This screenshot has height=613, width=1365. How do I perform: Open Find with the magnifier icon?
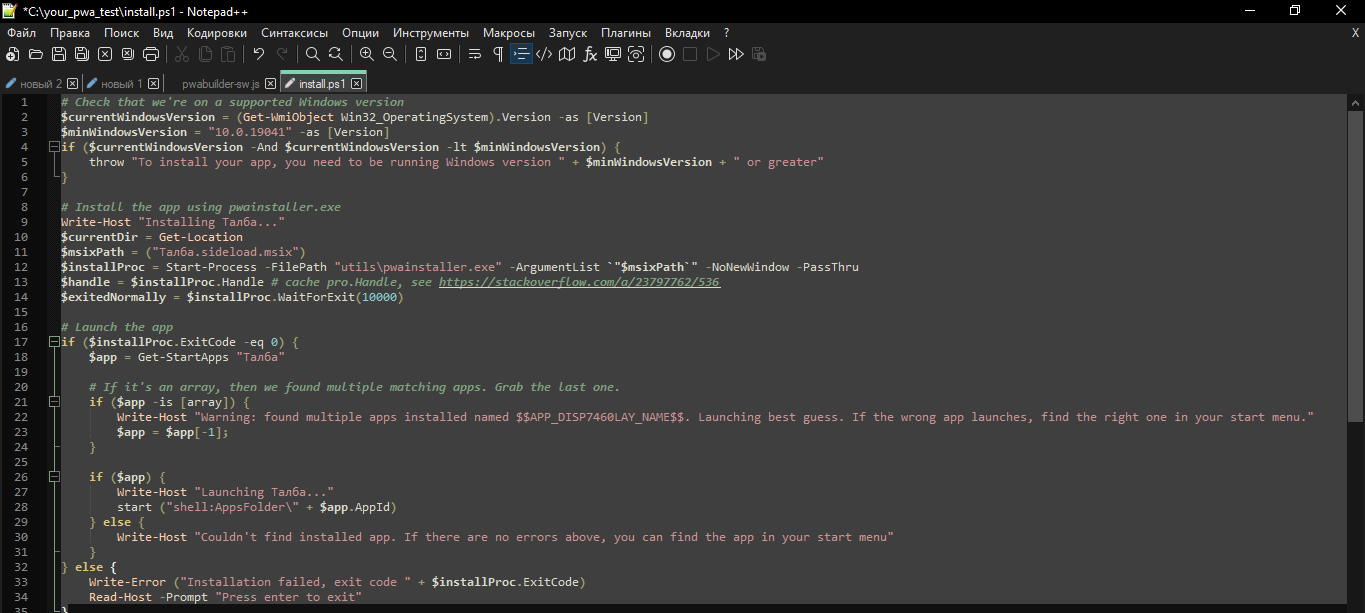coord(313,54)
